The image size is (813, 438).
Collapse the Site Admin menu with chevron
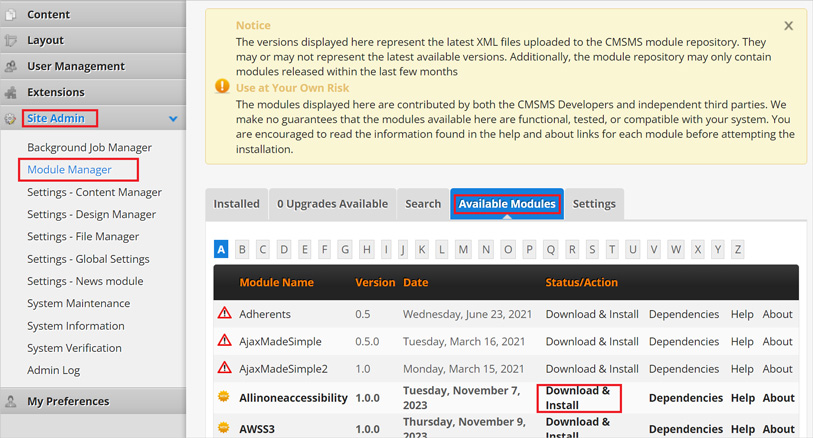[x=173, y=119]
